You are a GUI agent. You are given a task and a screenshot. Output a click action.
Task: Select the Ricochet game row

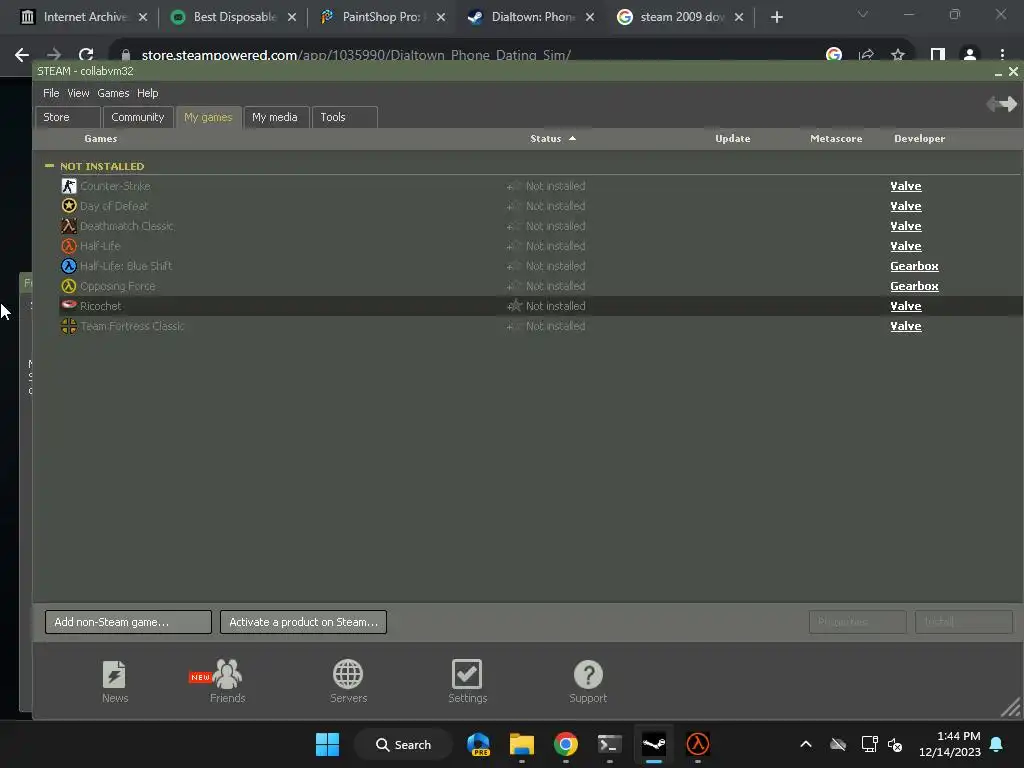click(540, 306)
